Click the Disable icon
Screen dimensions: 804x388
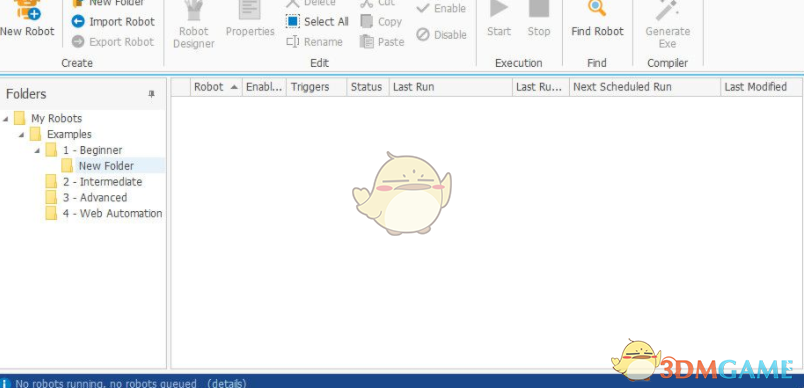[x=423, y=34]
